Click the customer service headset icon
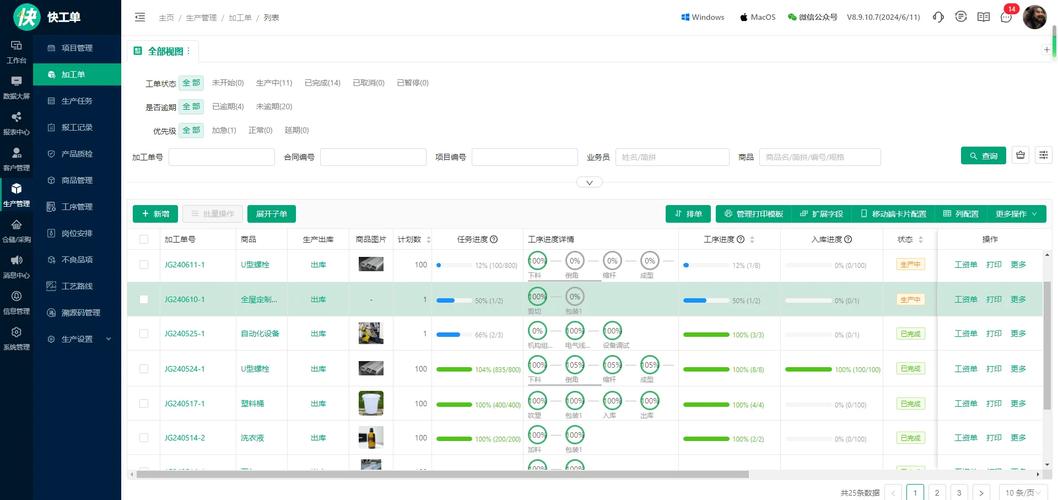This screenshot has height=500, width=1058. click(938, 17)
